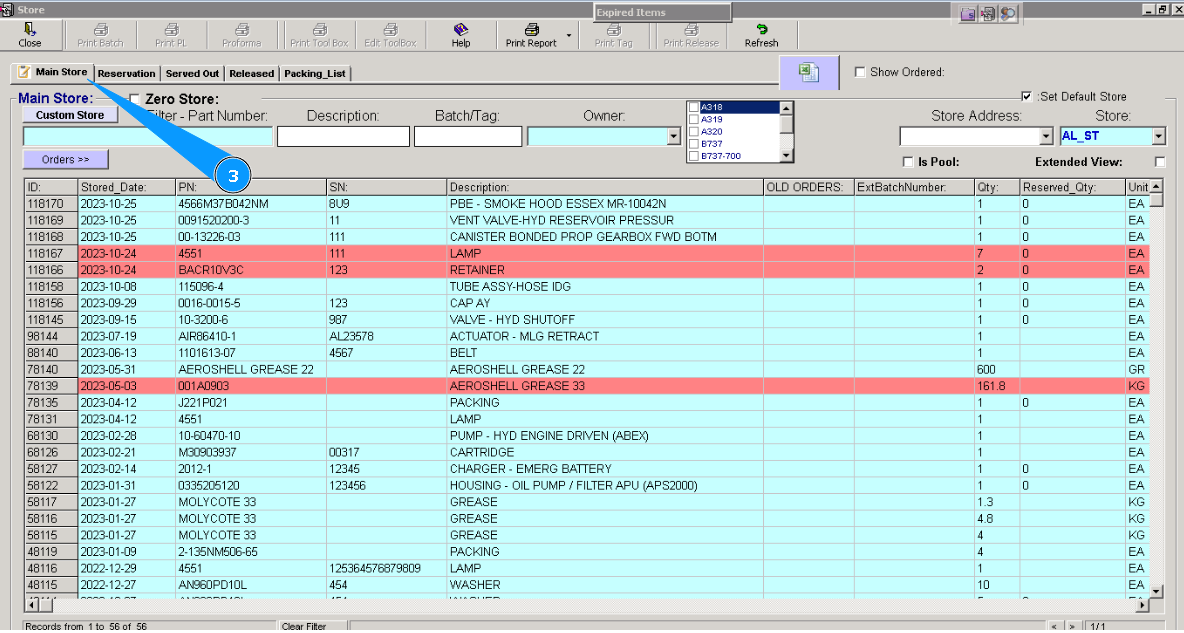1184x633 pixels.
Task: Click the Print Report toolbar button
Action: click(x=531, y=36)
